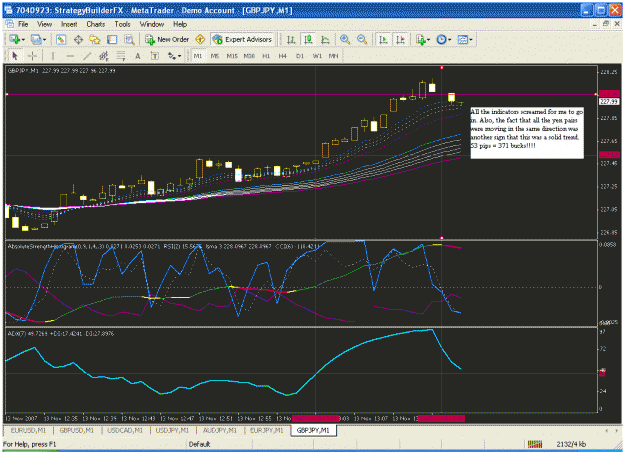625x452 pixels.
Task: Open the Profiles toolbar icon
Action: coord(36,39)
